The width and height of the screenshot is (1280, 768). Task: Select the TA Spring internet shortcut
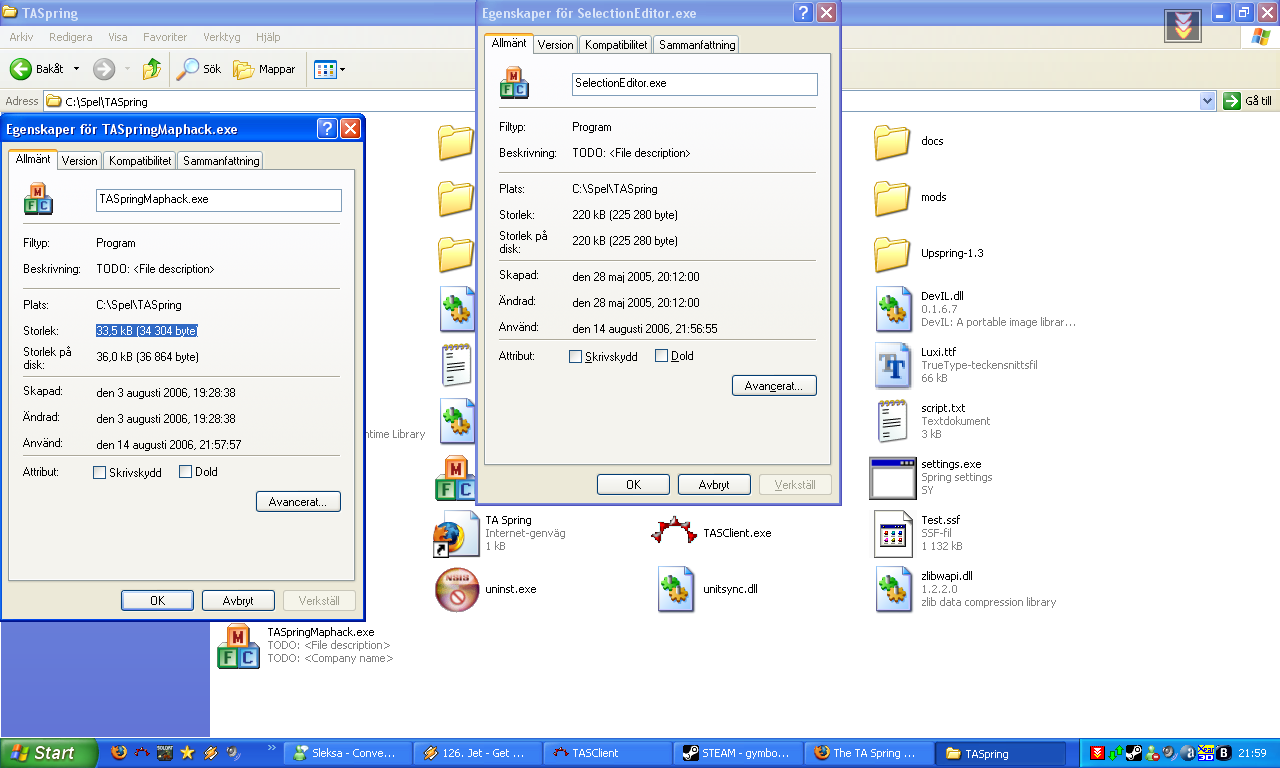tap(500, 533)
